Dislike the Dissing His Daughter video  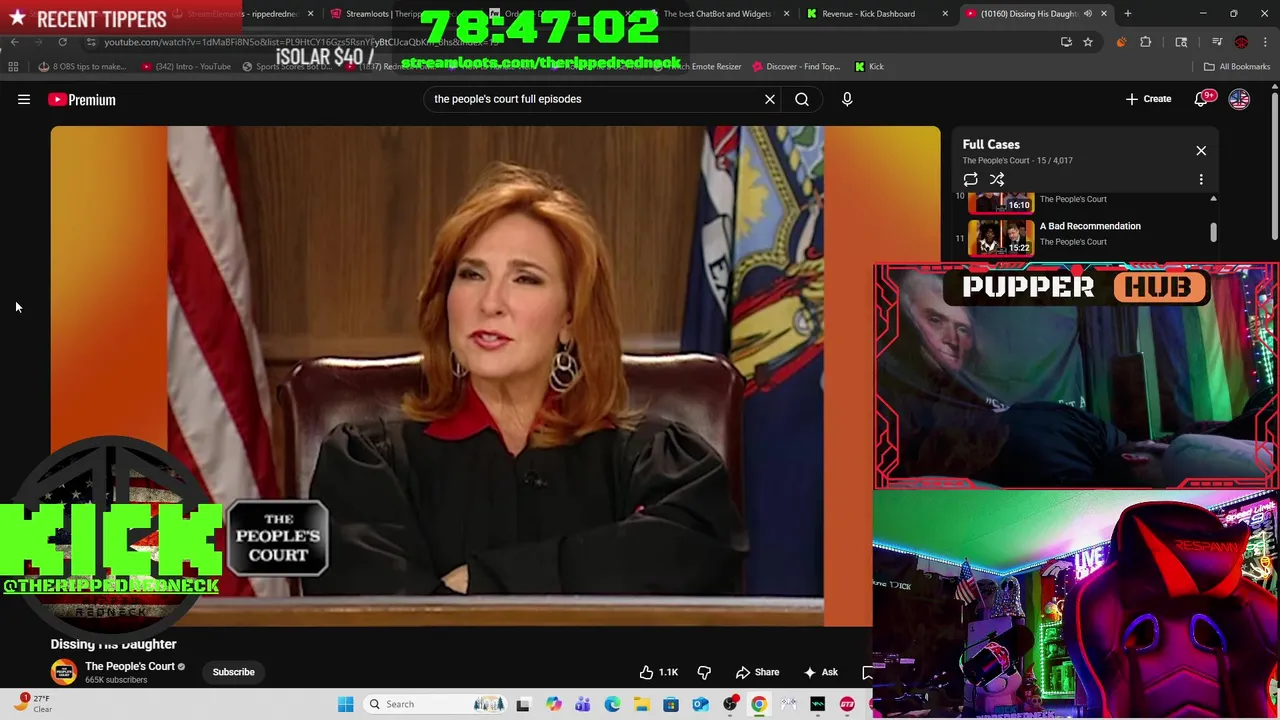pos(704,672)
